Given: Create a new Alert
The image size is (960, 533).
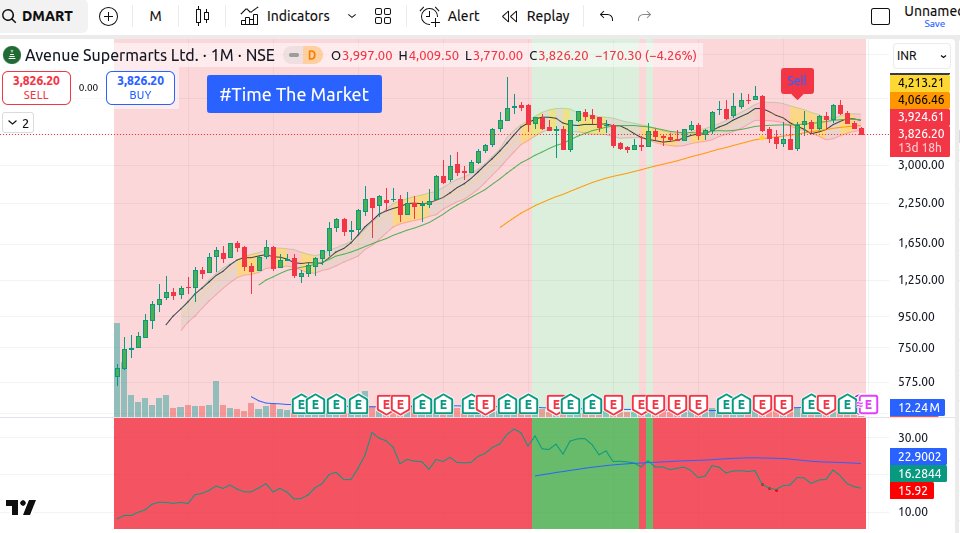Looking at the screenshot, I should [x=449, y=17].
